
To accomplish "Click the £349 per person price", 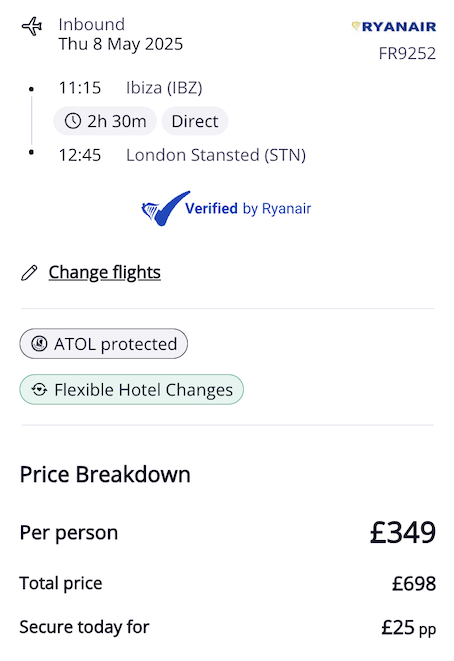I will (x=403, y=532).
